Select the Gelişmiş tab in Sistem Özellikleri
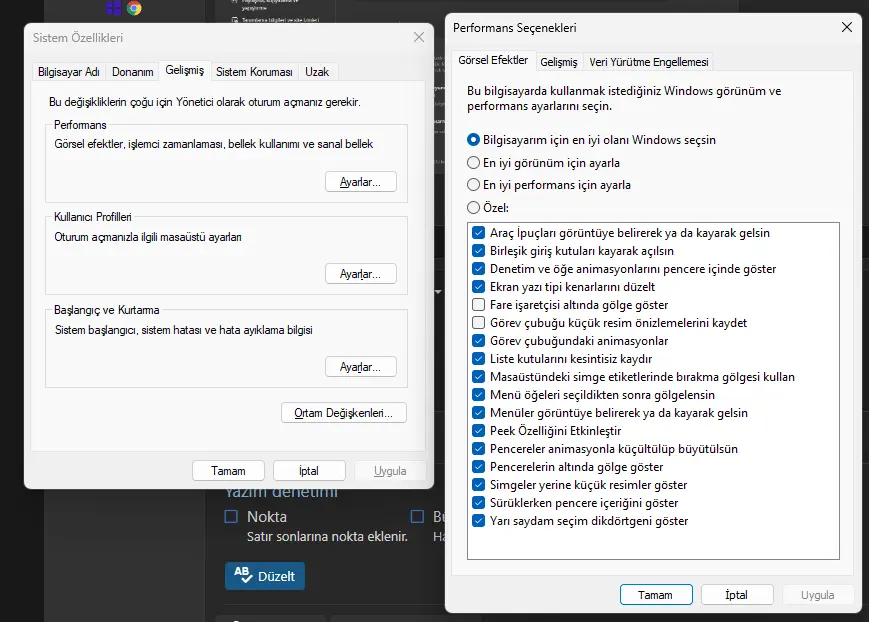The width and height of the screenshot is (869, 622). (185, 70)
